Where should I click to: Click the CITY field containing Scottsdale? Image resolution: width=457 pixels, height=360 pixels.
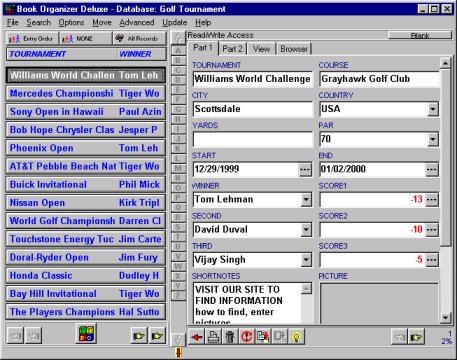(253, 109)
